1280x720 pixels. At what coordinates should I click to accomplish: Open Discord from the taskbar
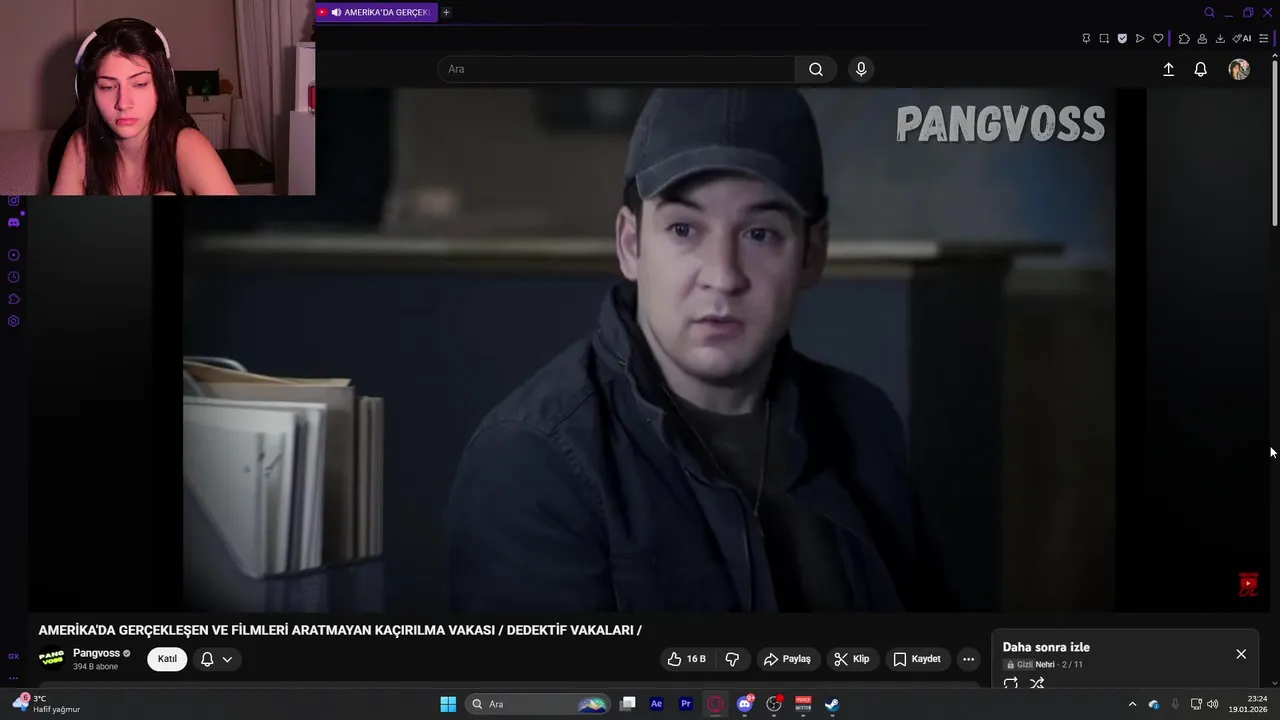745,704
